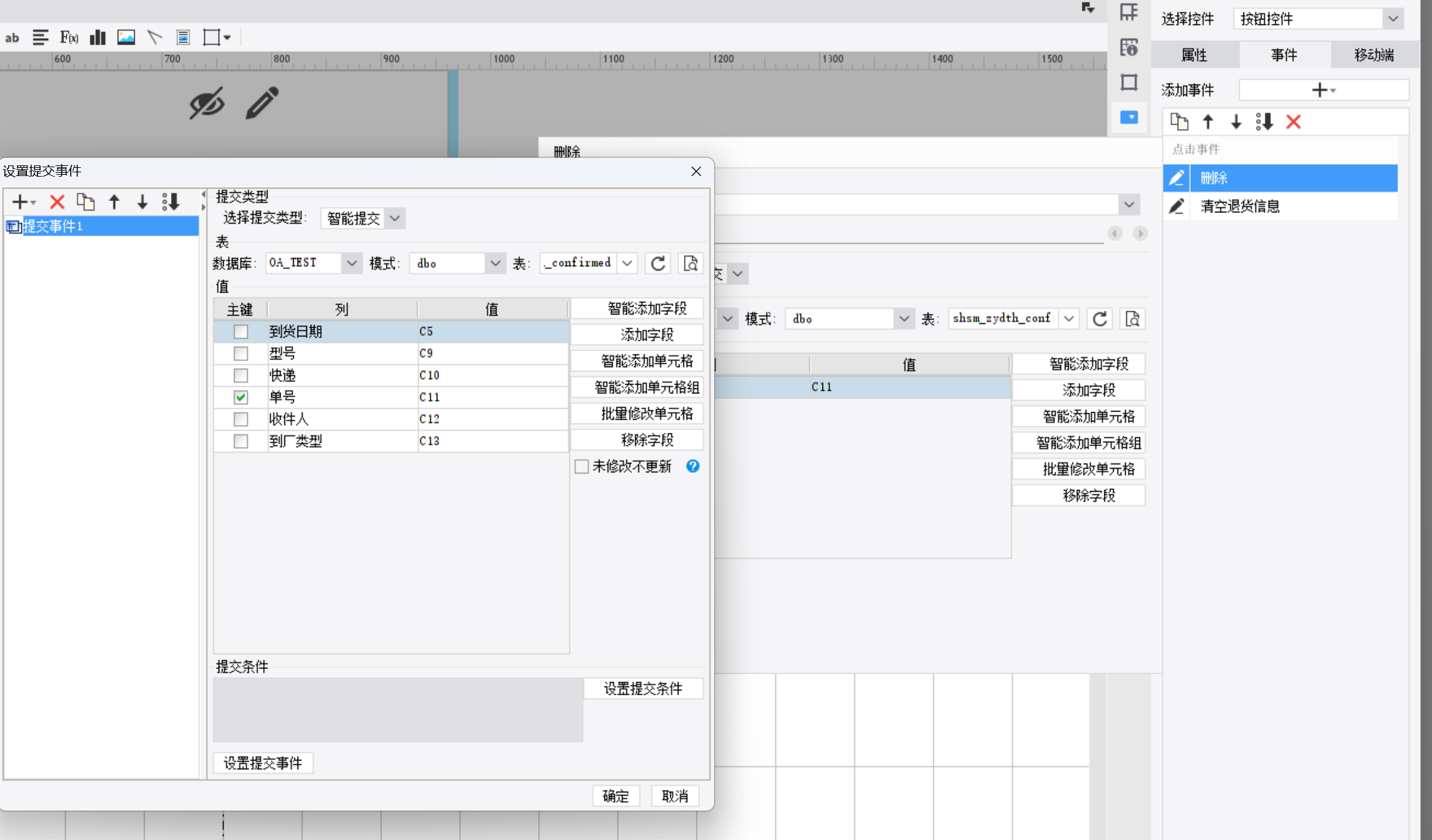The height and width of the screenshot is (840, 1432).
Task: Click 添加字段 button in dialog
Action: [x=636, y=335]
